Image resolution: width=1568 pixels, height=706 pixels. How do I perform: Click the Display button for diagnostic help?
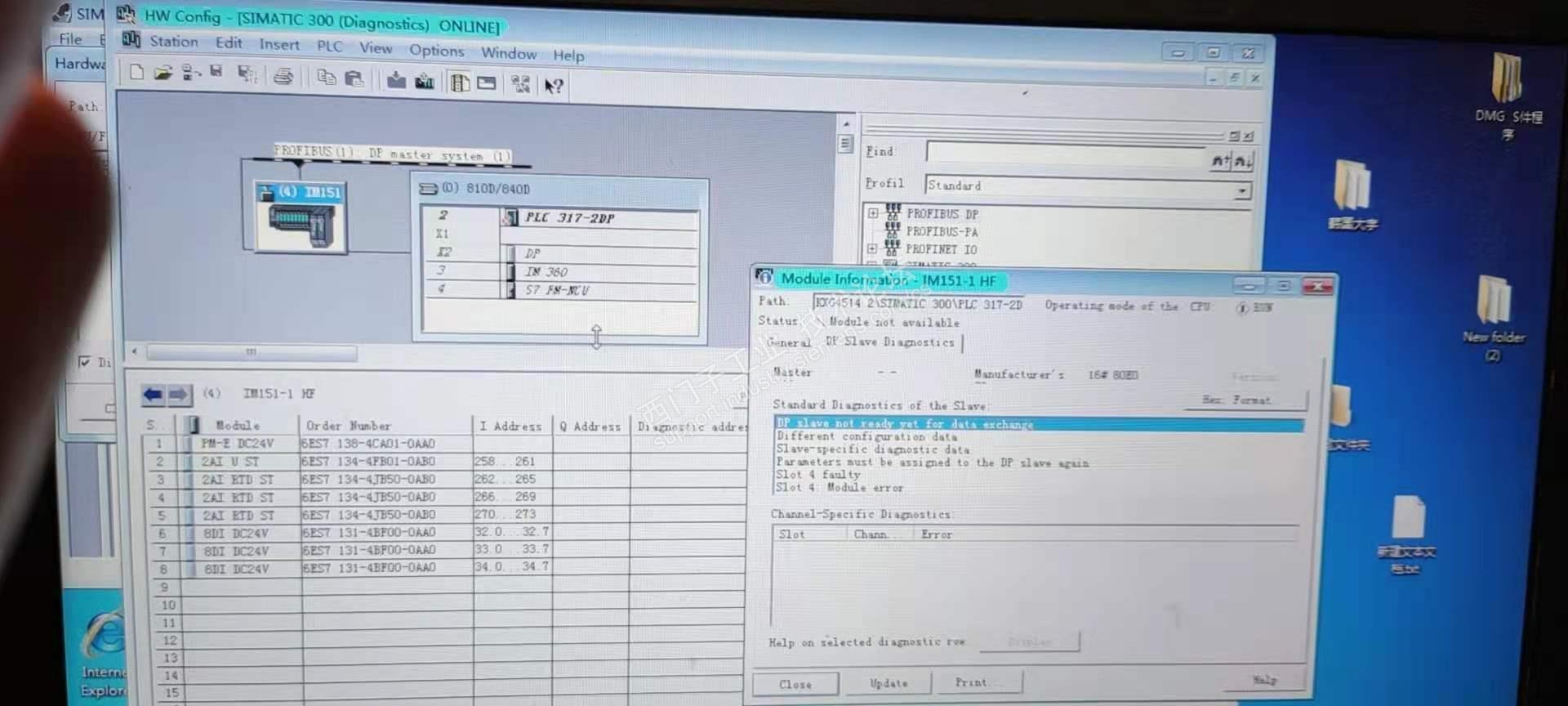pos(1030,641)
